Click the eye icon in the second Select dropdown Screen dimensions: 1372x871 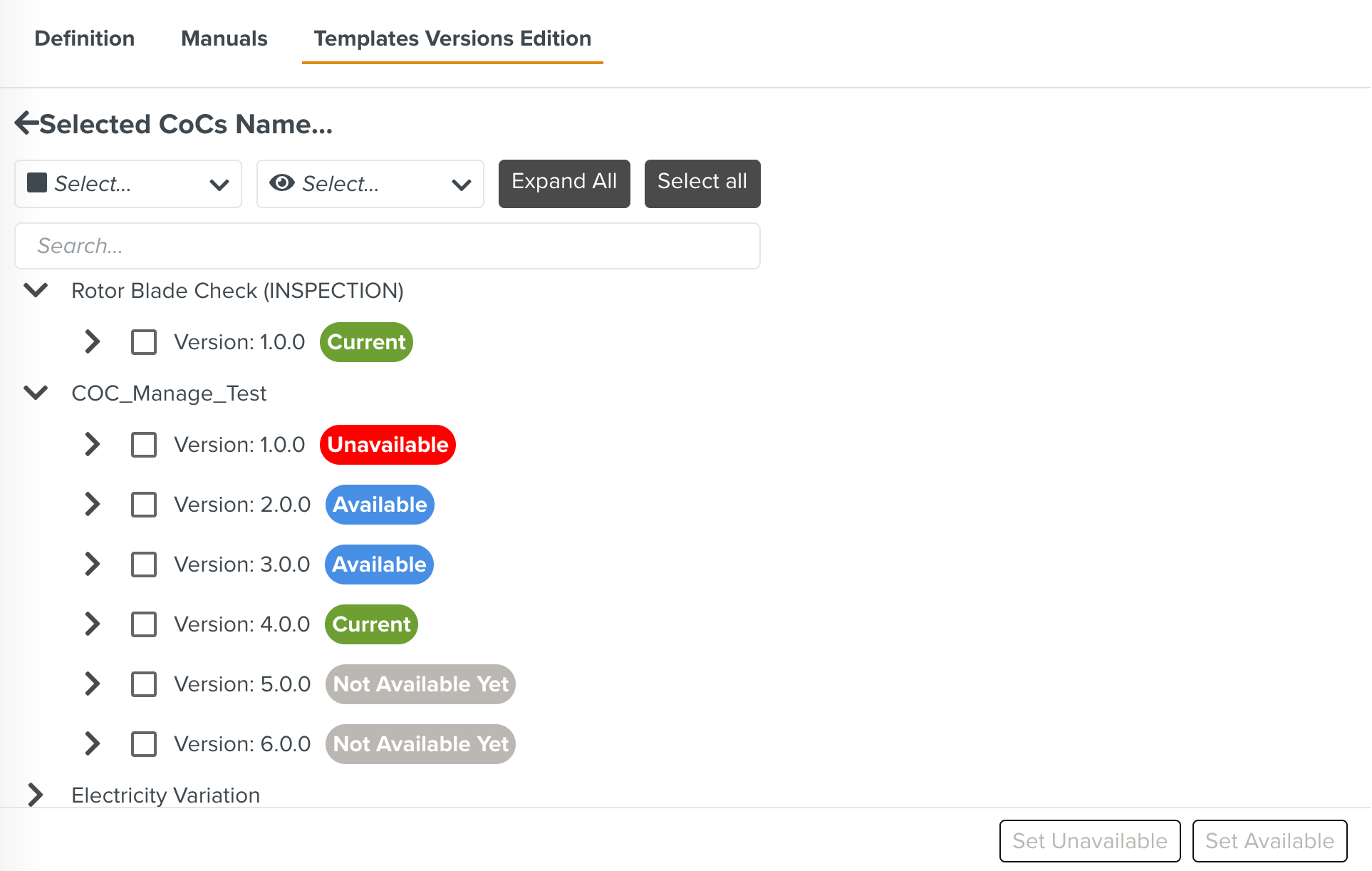pos(282,183)
